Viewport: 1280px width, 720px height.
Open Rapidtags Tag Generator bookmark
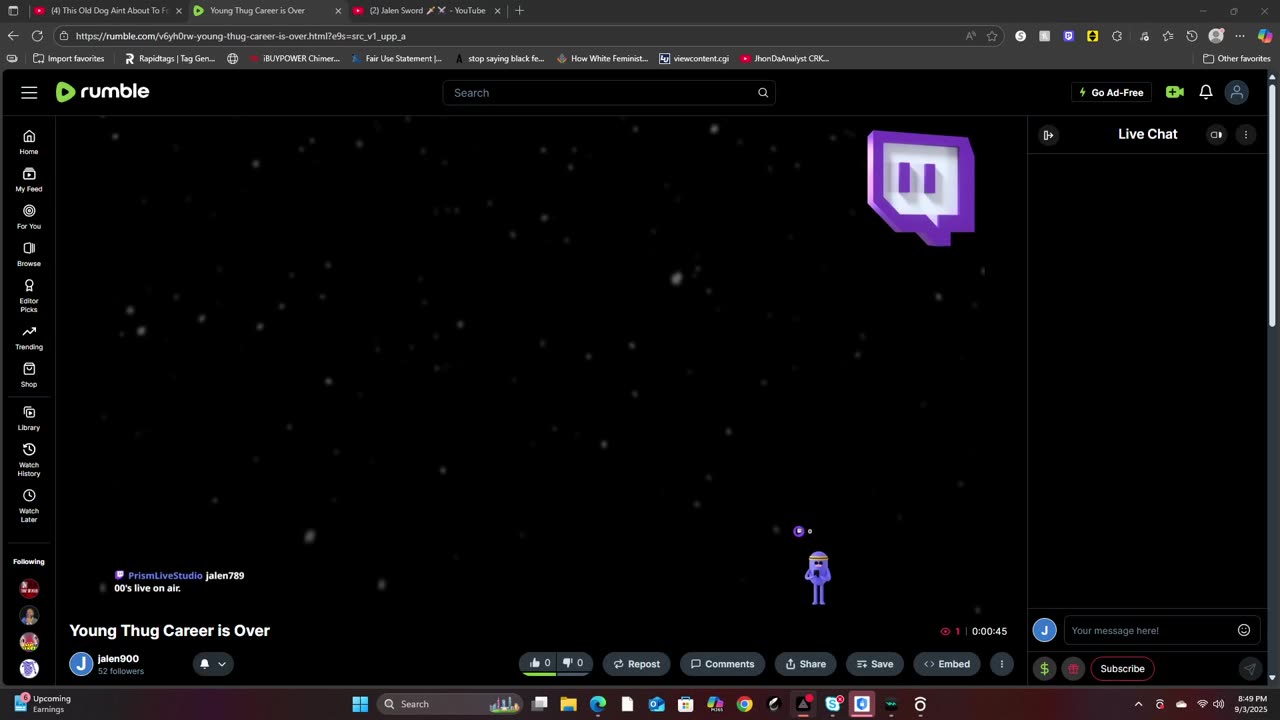click(x=169, y=59)
